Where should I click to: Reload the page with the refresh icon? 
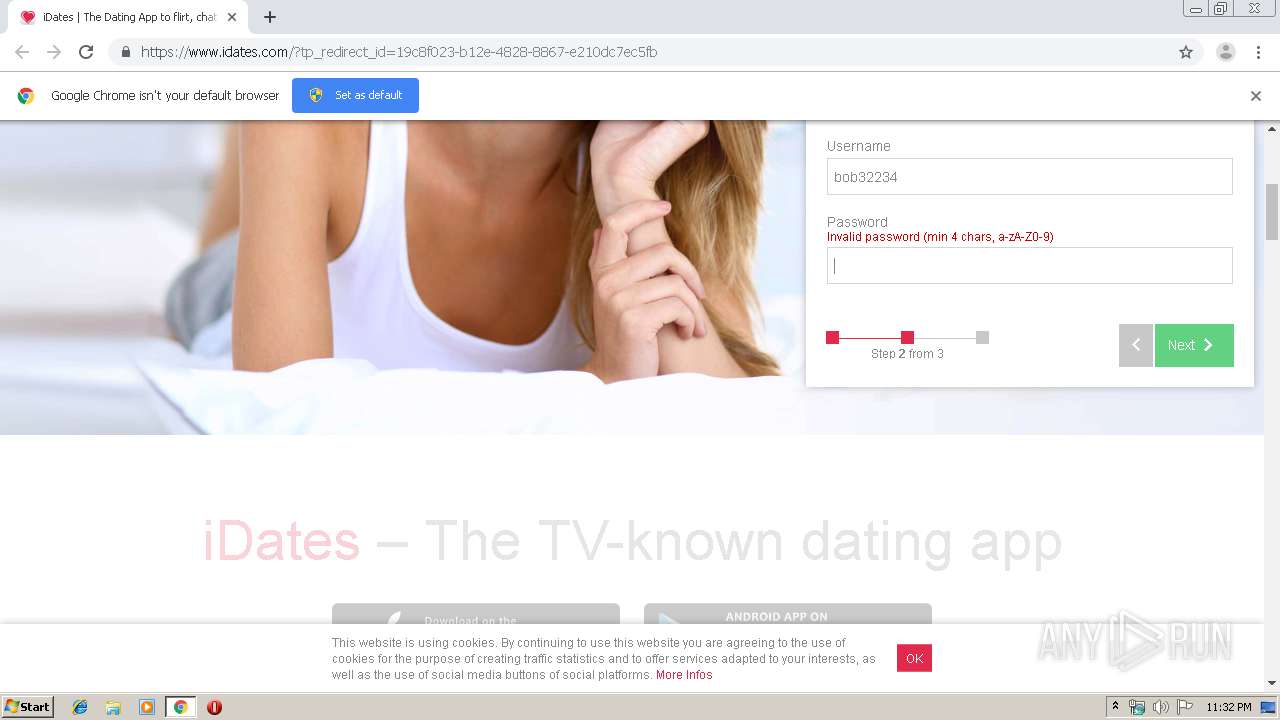pyautogui.click(x=86, y=52)
